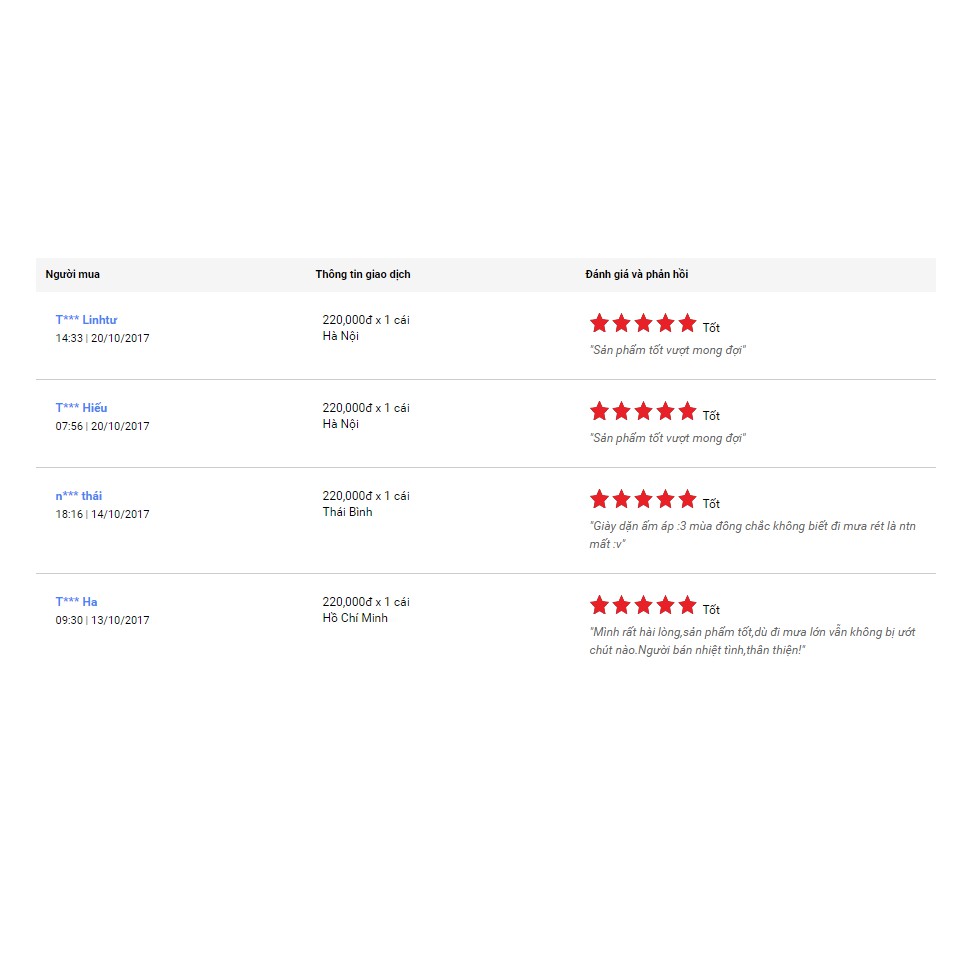This screenshot has width=956, height=956.
Task: Click the first star in n*** thái's rating
Action: pyautogui.click(x=599, y=499)
